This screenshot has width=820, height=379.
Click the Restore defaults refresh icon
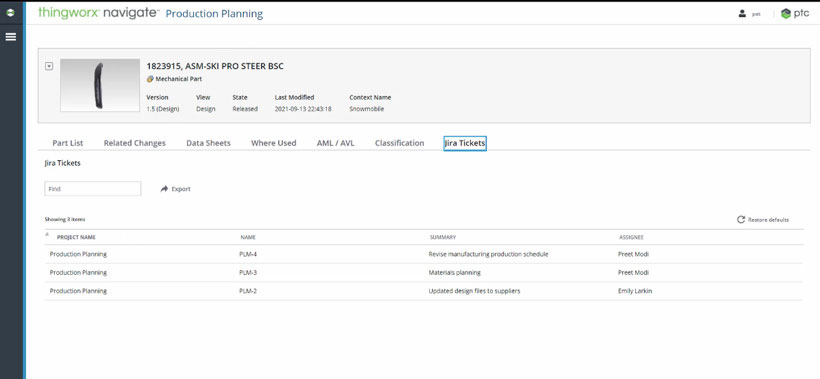(741, 220)
